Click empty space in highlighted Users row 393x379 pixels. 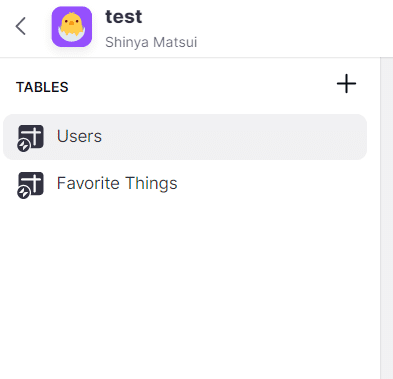pos(233,137)
